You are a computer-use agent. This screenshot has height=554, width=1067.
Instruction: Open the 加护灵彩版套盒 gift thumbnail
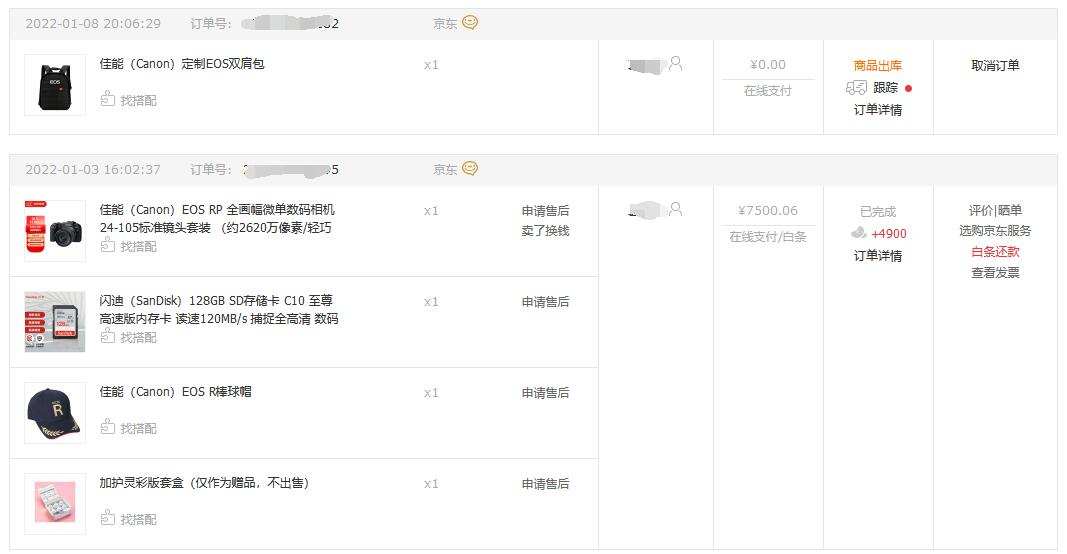pos(55,504)
